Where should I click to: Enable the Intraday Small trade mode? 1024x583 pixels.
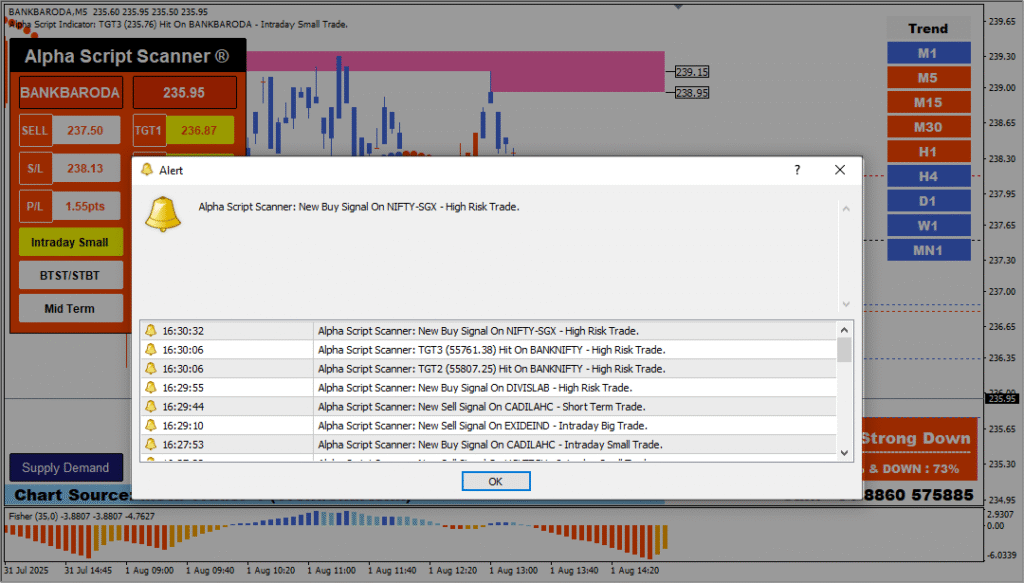70,241
